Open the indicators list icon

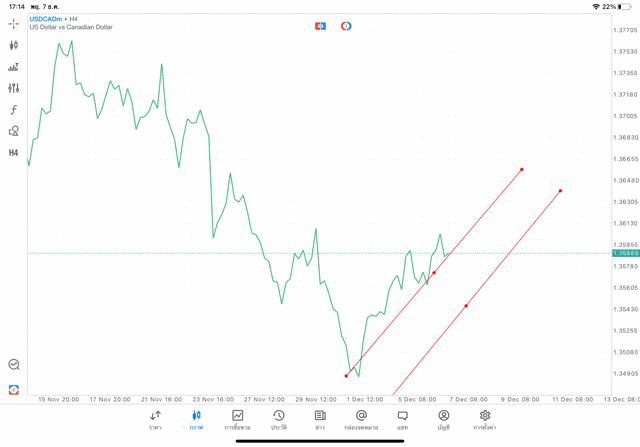point(14,67)
